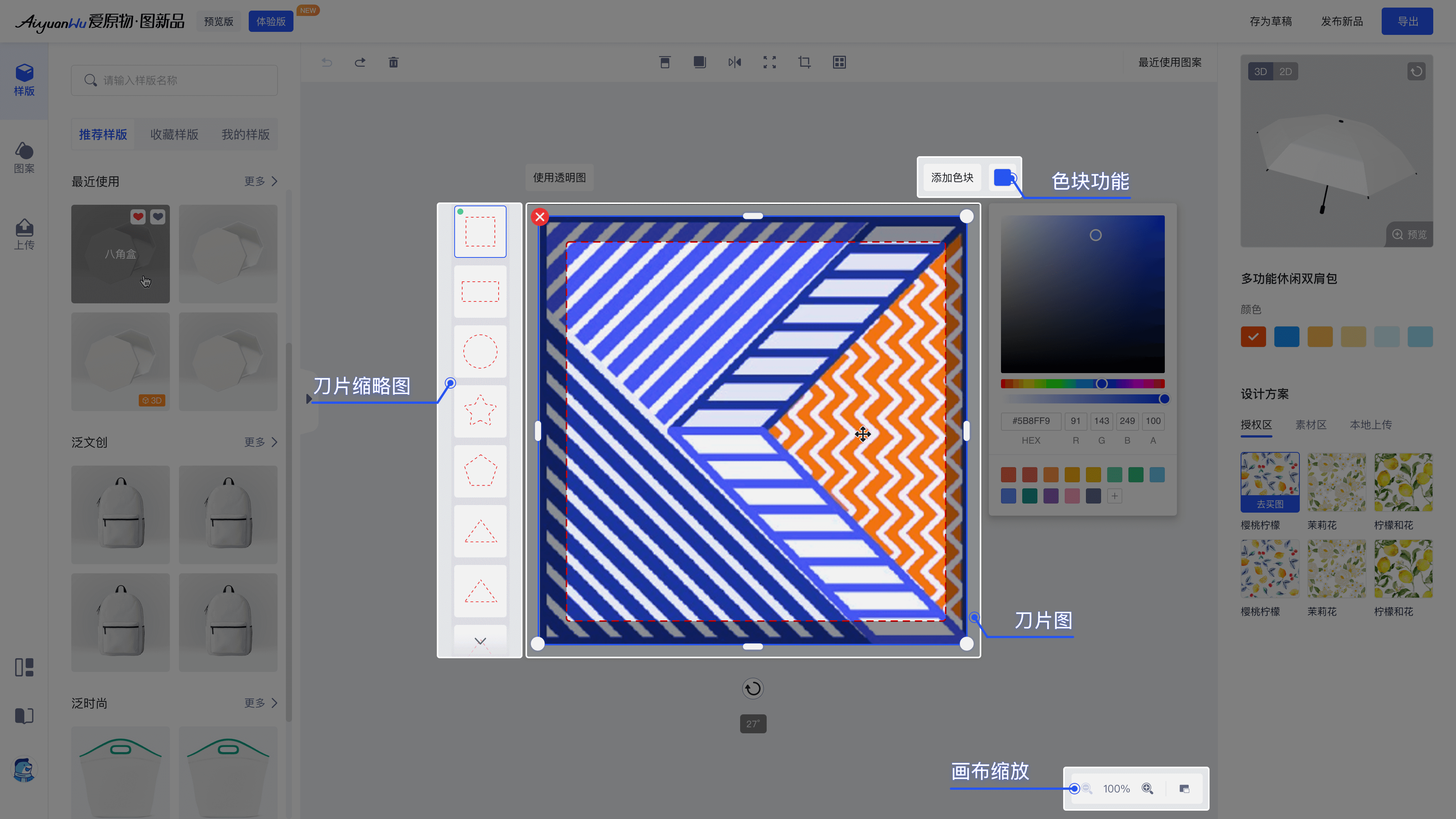Click the trash delete icon
This screenshot has width=1456, height=819.
394,62
